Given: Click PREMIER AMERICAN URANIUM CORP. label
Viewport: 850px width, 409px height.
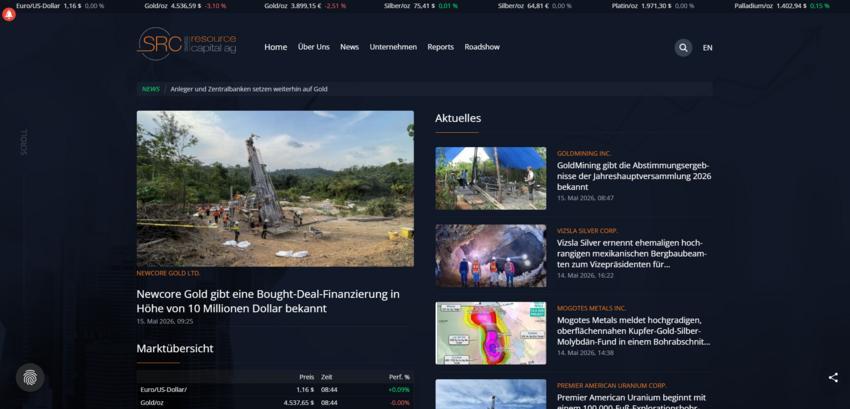Looking at the screenshot, I should (611, 386).
